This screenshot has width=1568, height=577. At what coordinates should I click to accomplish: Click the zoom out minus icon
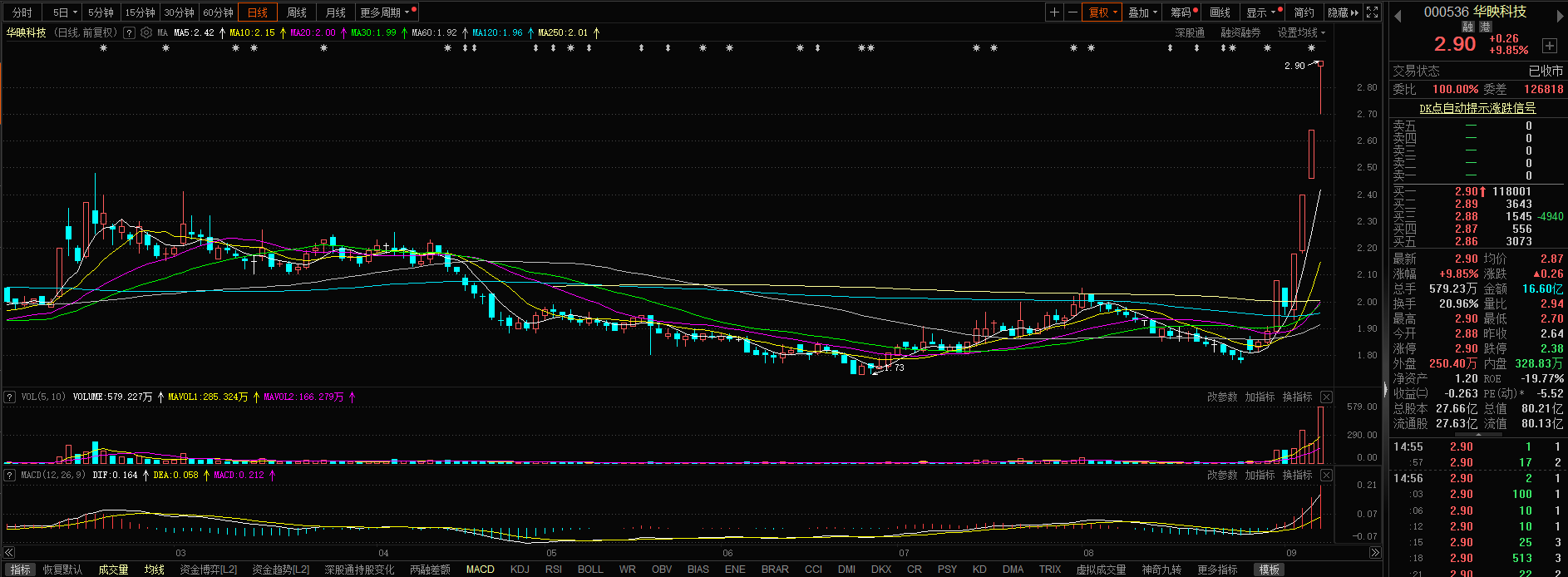click(x=1072, y=12)
